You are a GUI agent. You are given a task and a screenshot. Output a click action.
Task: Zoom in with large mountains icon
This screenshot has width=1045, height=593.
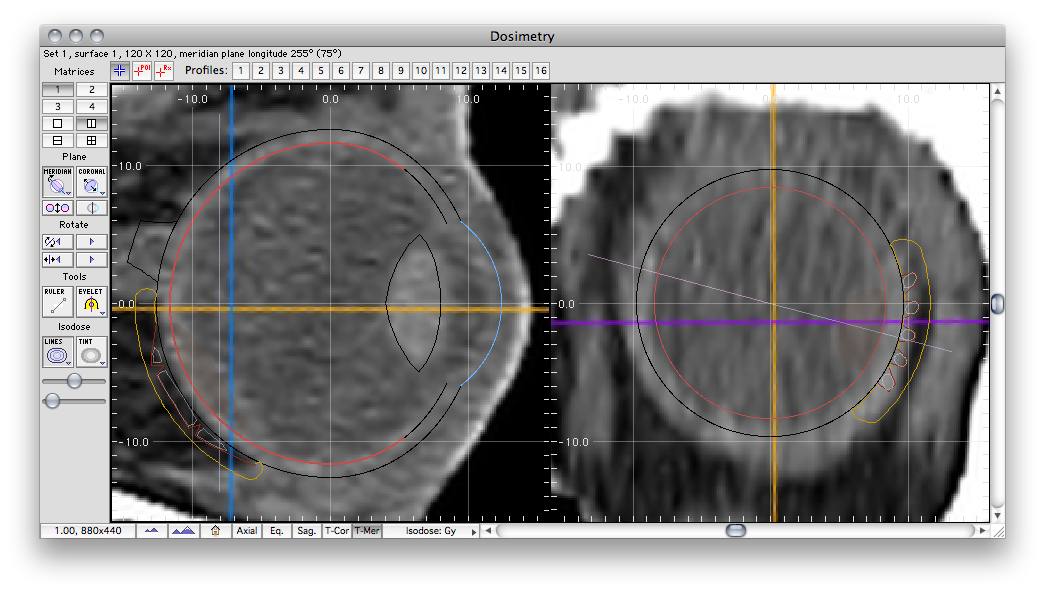(x=183, y=531)
